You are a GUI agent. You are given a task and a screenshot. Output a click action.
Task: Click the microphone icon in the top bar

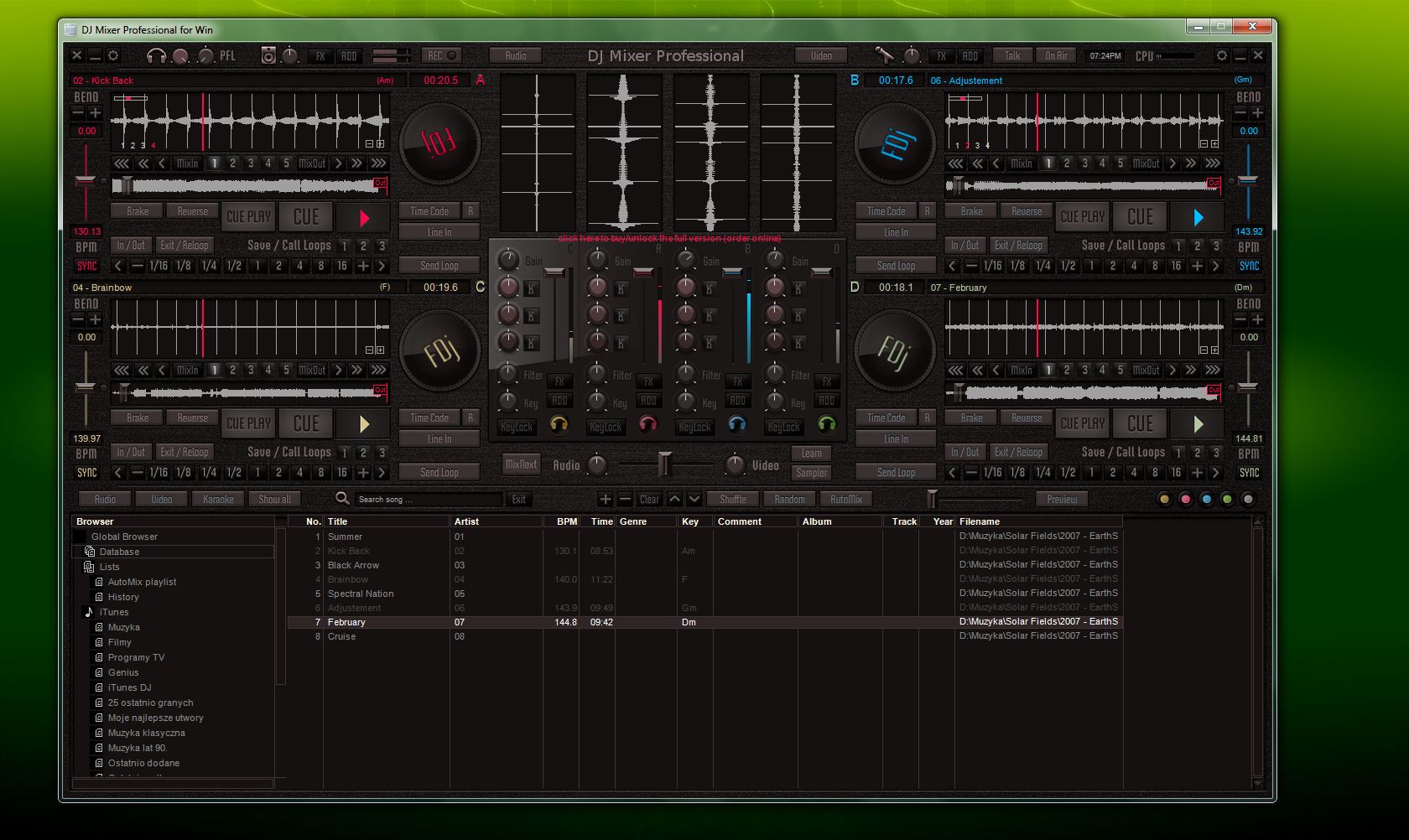[x=884, y=55]
